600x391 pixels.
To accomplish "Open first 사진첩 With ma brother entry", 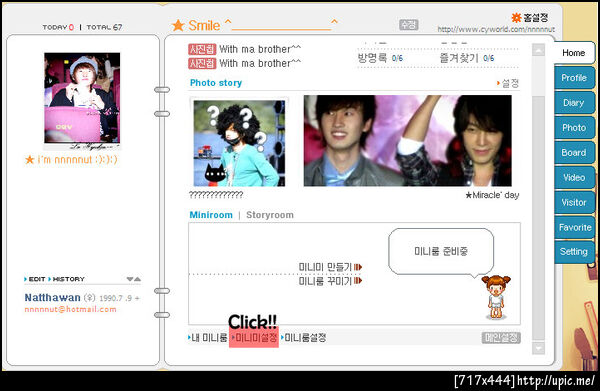I will (x=245, y=49).
